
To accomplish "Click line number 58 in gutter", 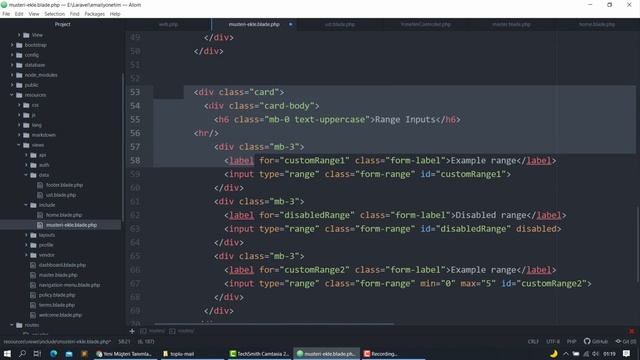I will [135, 160].
